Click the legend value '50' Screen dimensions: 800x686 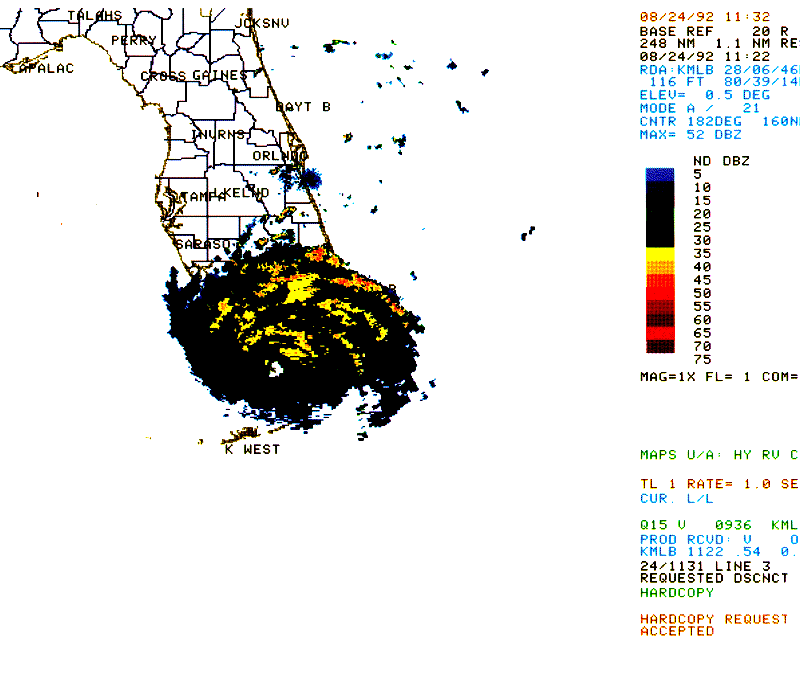coord(702,294)
